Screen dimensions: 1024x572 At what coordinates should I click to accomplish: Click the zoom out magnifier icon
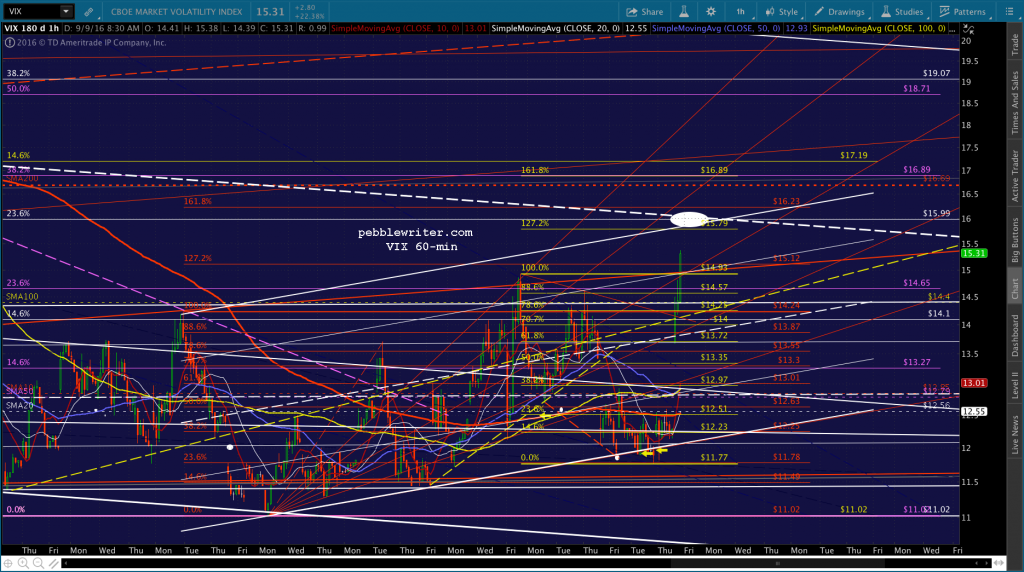(x=39, y=563)
